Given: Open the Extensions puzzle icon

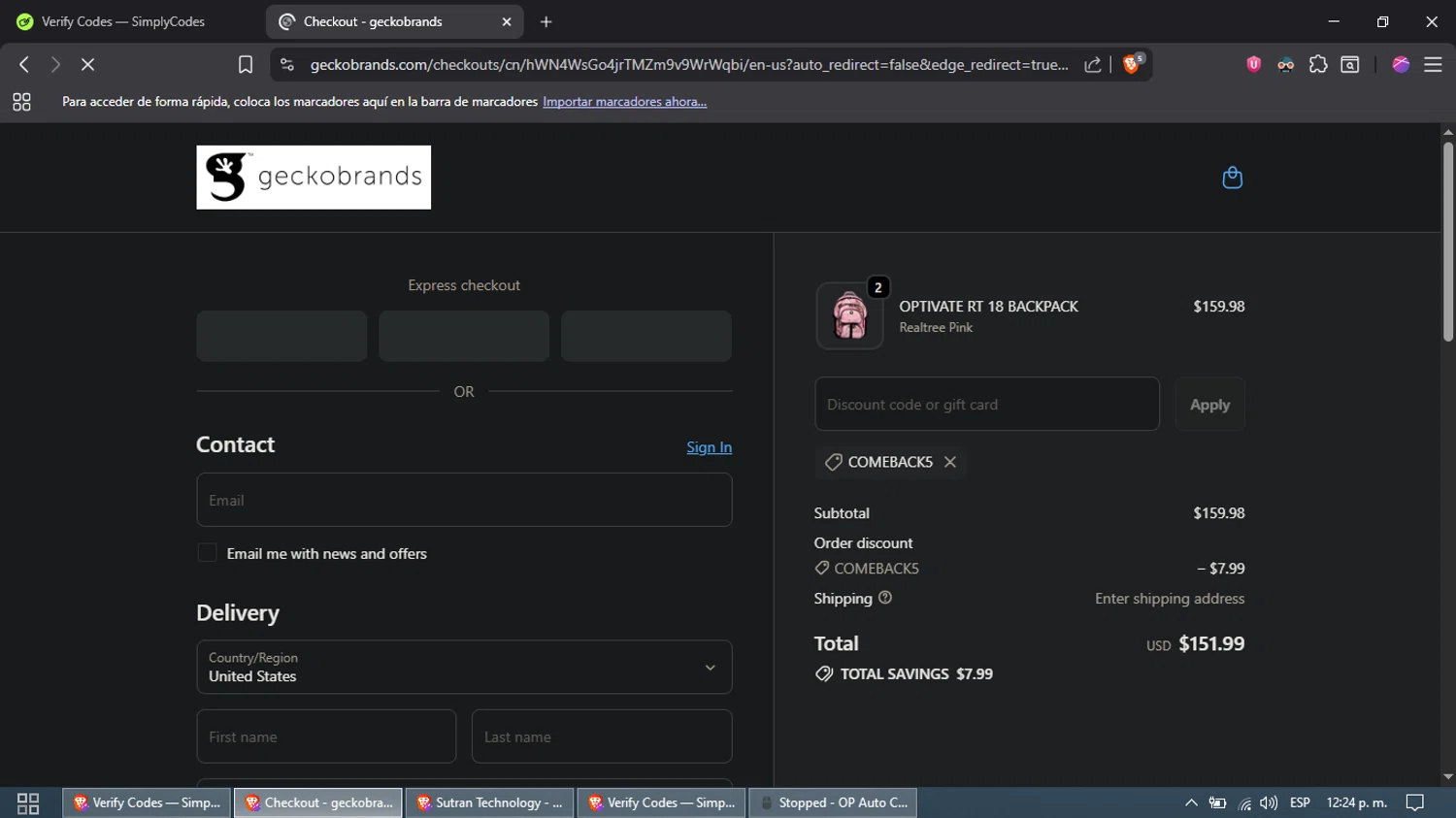Looking at the screenshot, I should 1318,64.
